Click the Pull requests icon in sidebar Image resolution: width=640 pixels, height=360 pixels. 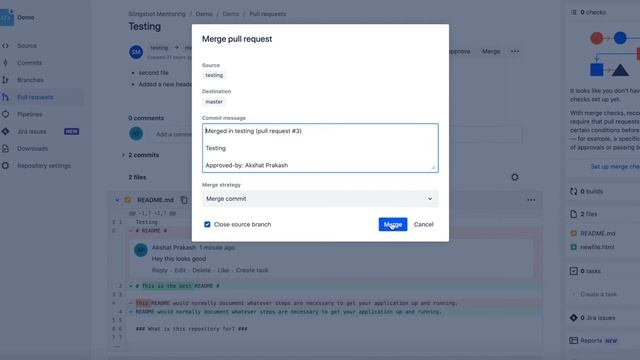5,97
